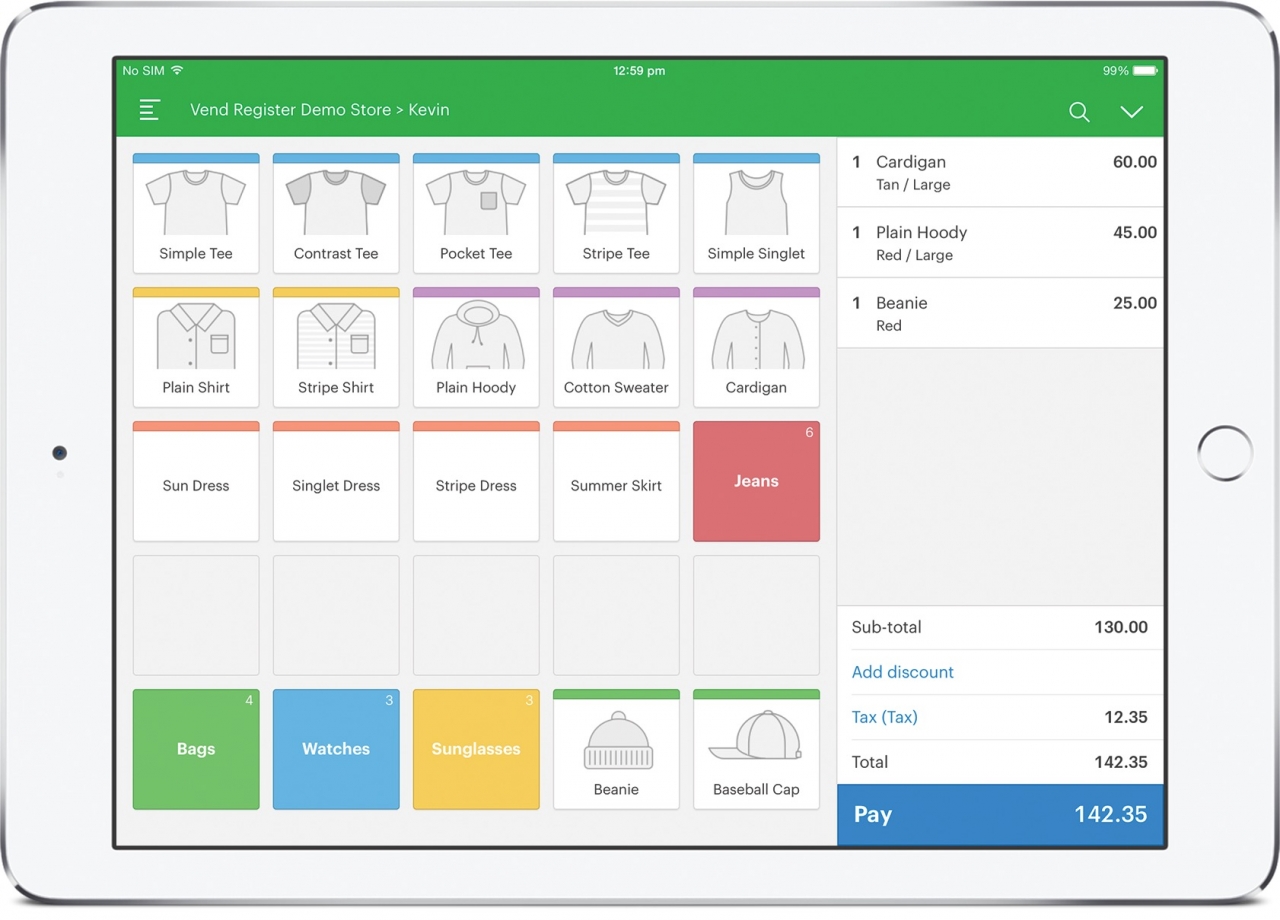1280x920 pixels.
Task: Open the Tax (Tax) link
Action: pyautogui.click(x=884, y=717)
